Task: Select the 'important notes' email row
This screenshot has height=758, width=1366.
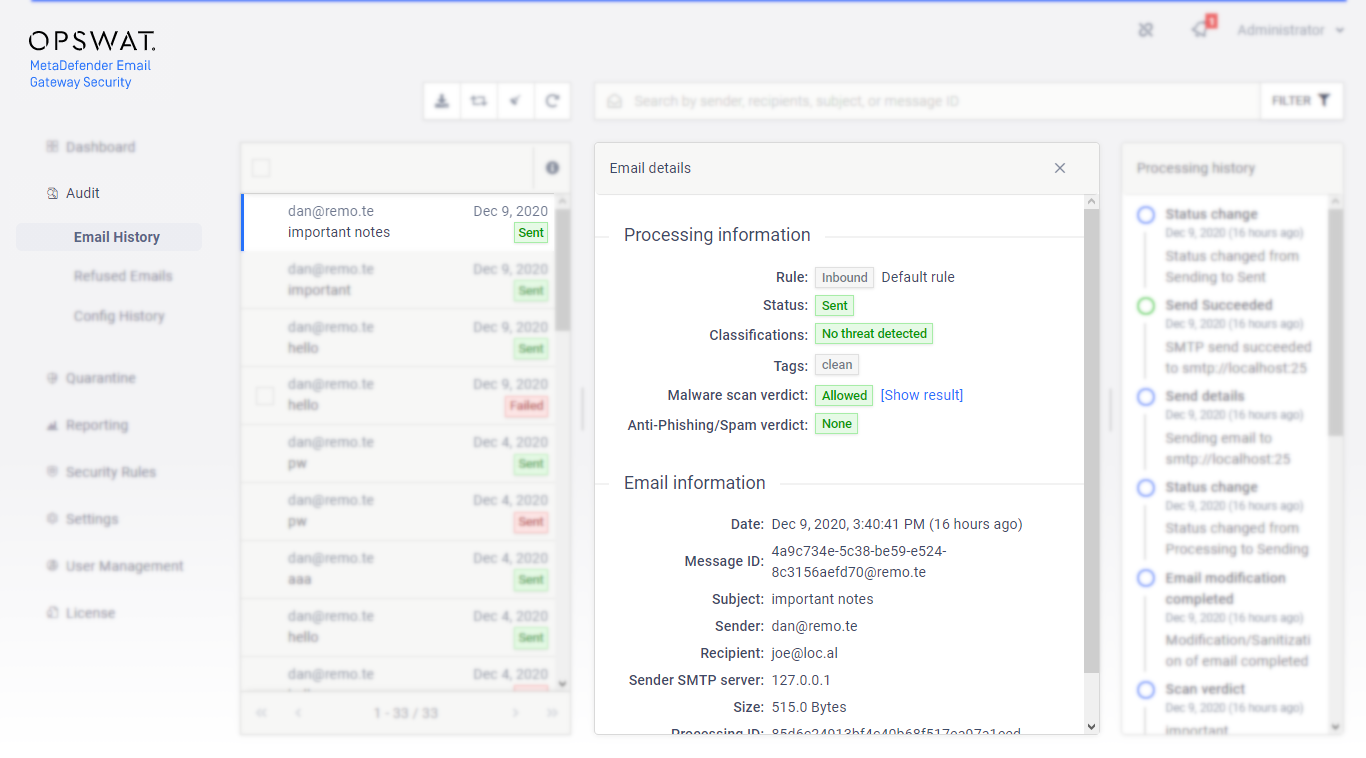Action: coord(398,222)
